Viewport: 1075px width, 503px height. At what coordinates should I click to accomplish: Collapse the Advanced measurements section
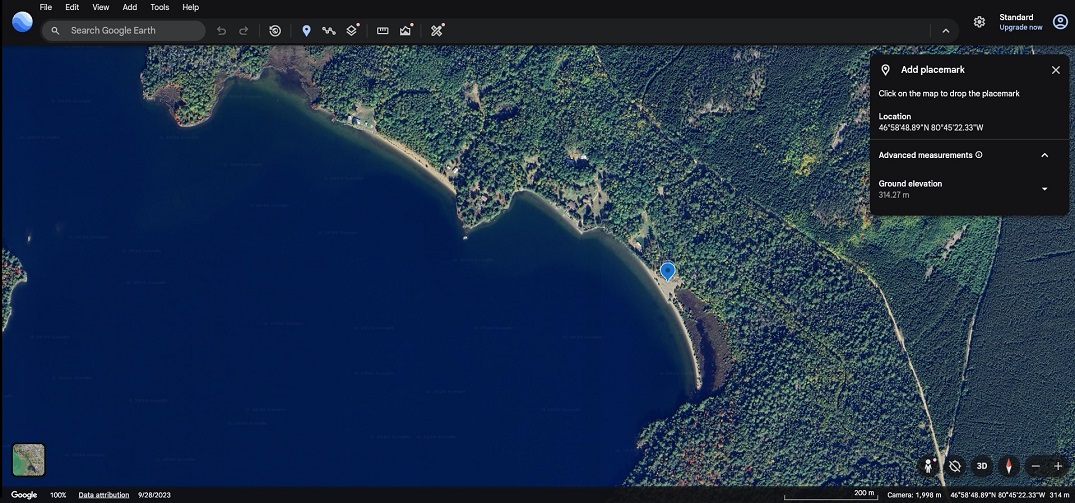pyautogui.click(x=1044, y=156)
